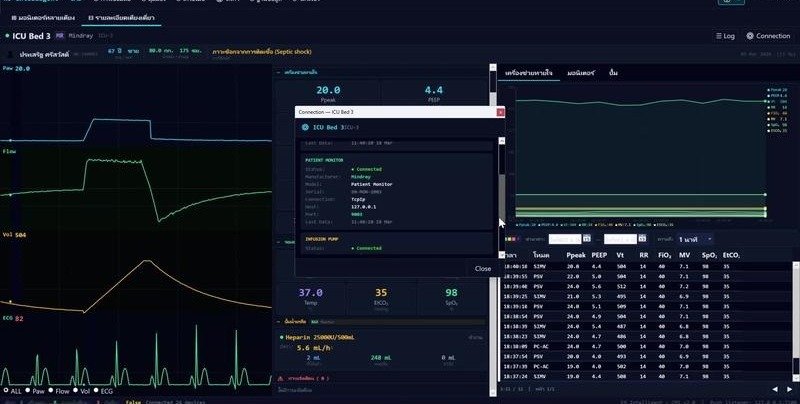Toggle RR series in the right chart legend

coord(778,108)
